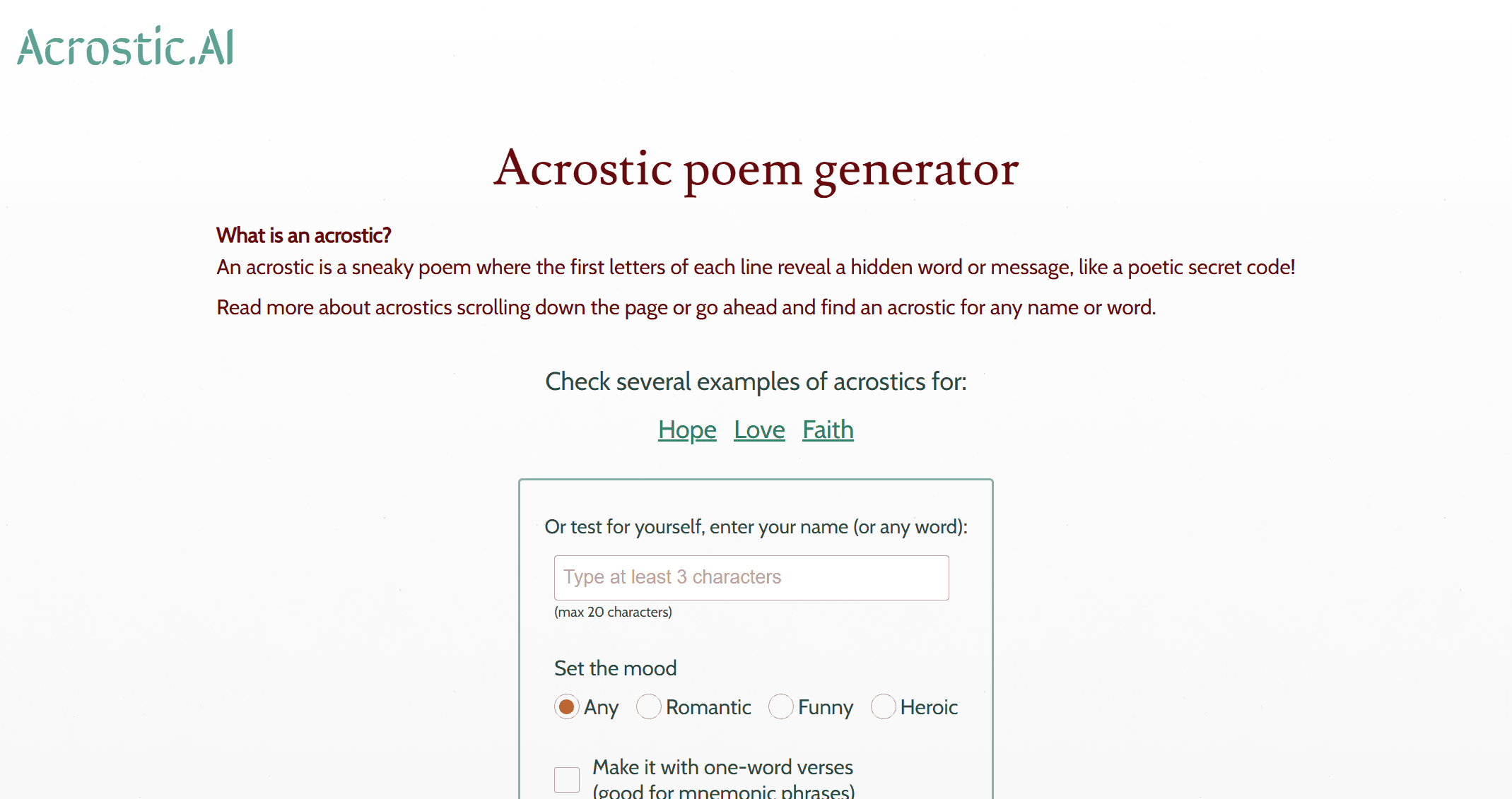Screen dimensions: 1512x799
Task: Click the 'Set the mood' label
Action: [614, 668]
